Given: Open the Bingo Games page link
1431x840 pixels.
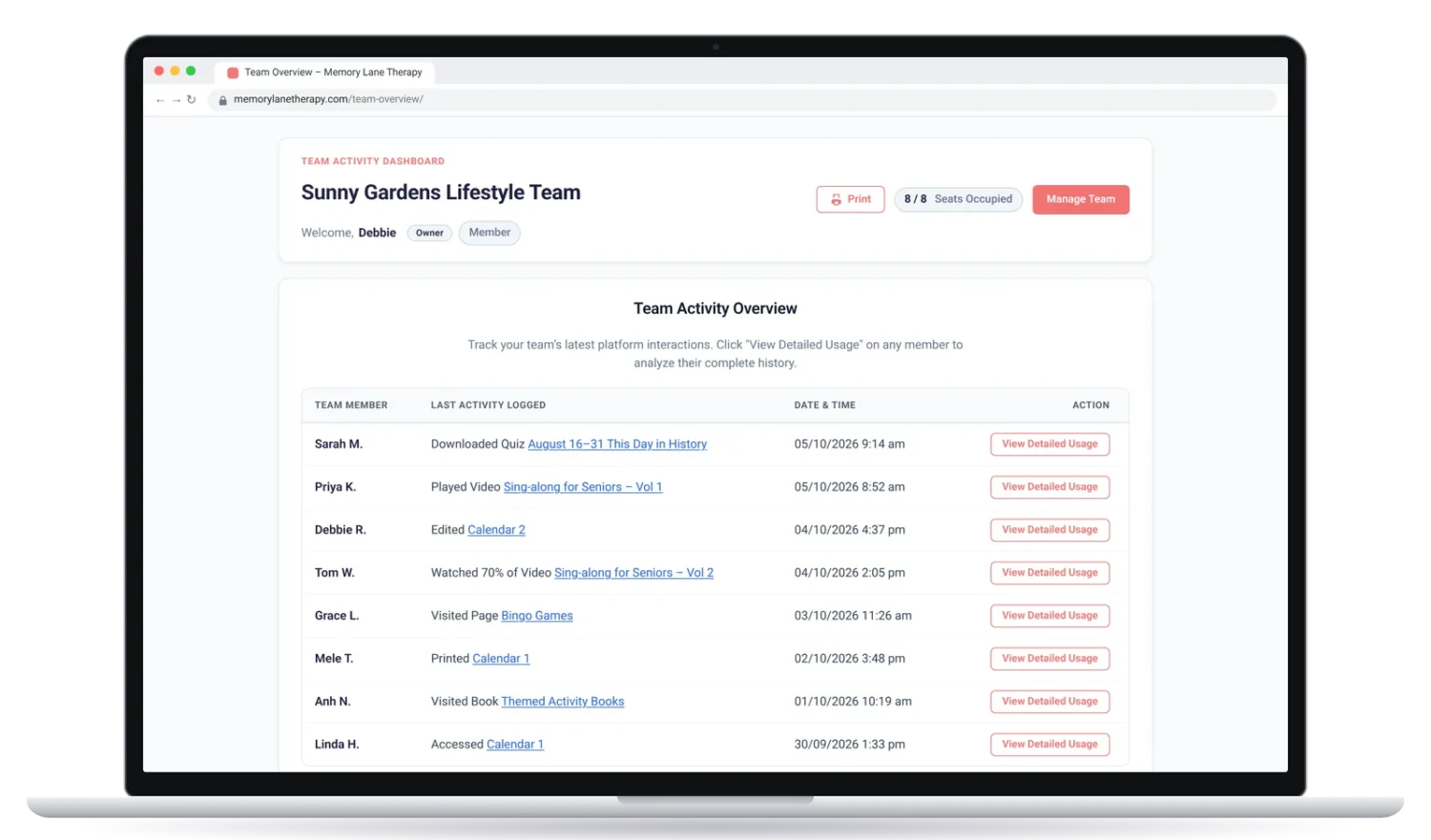Looking at the screenshot, I should click(537, 616).
